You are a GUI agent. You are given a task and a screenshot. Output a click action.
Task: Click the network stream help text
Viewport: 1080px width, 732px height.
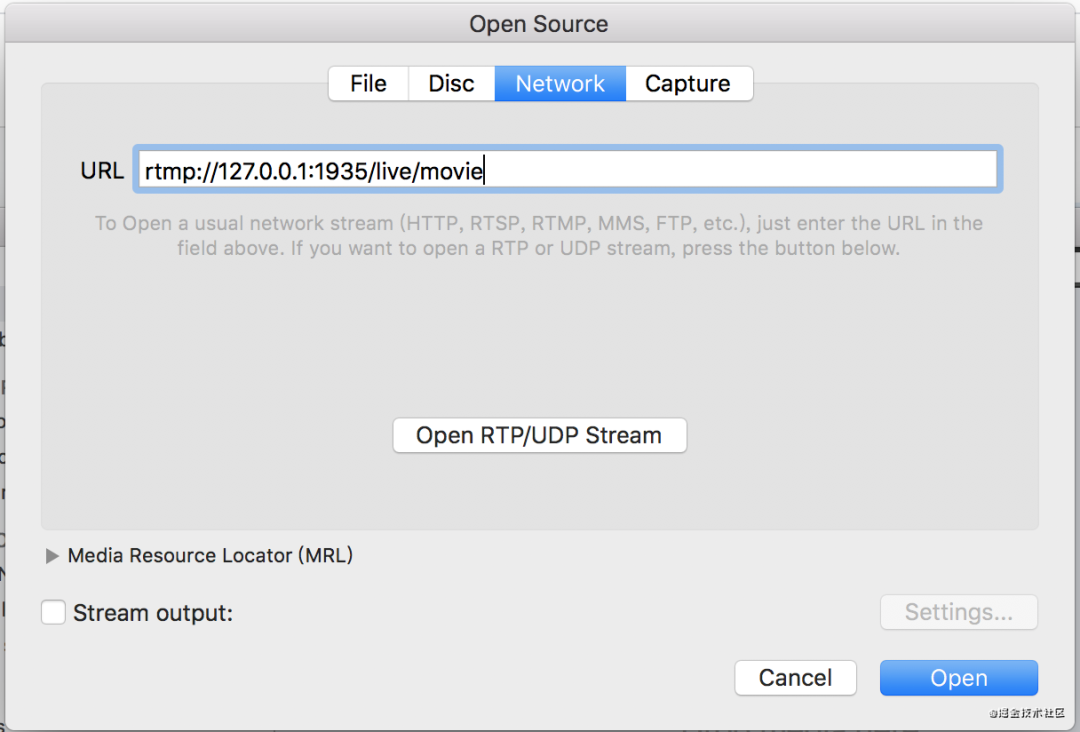tap(539, 236)
